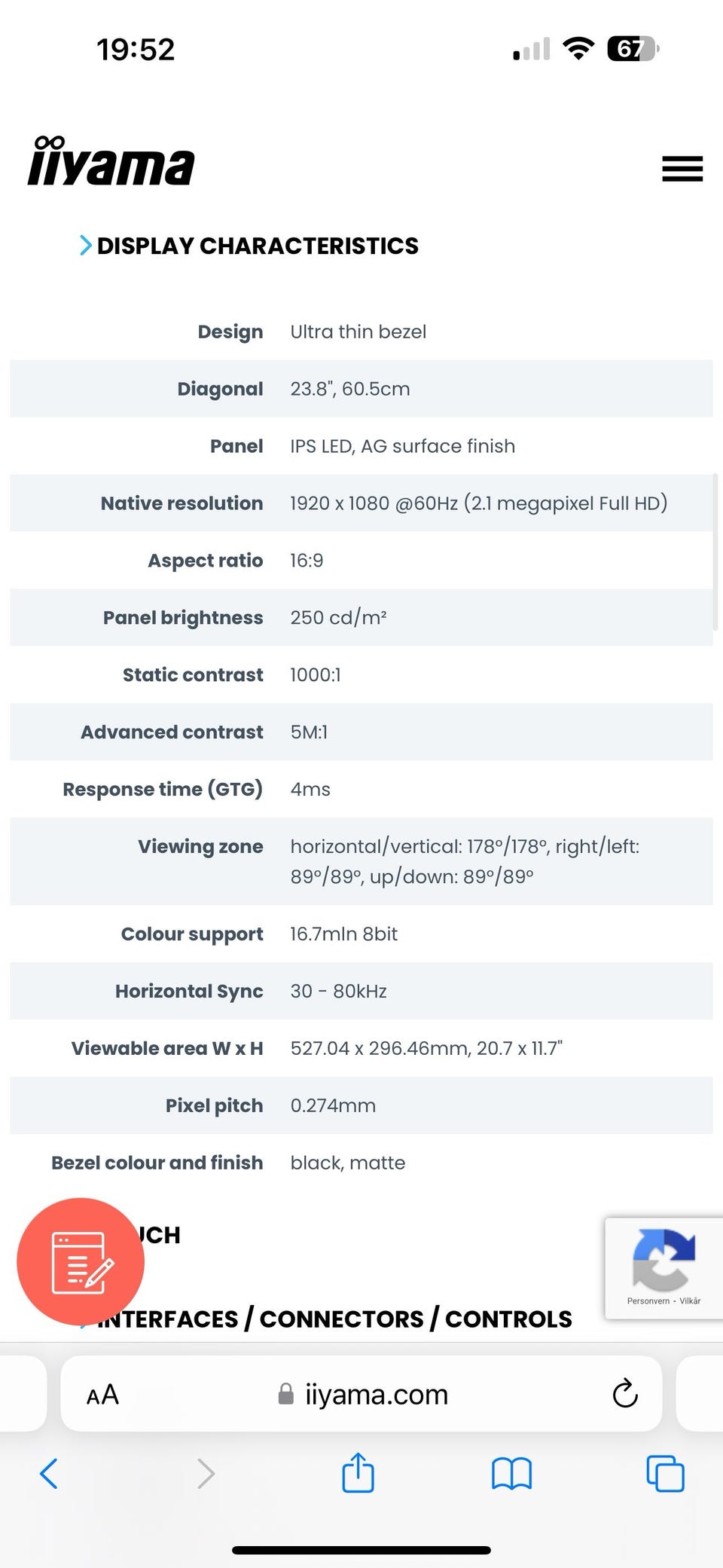The width and height of the screenshot is (723, 1568).
Task: Reload the page with the refresh icon
Action: coord(625,1394)
